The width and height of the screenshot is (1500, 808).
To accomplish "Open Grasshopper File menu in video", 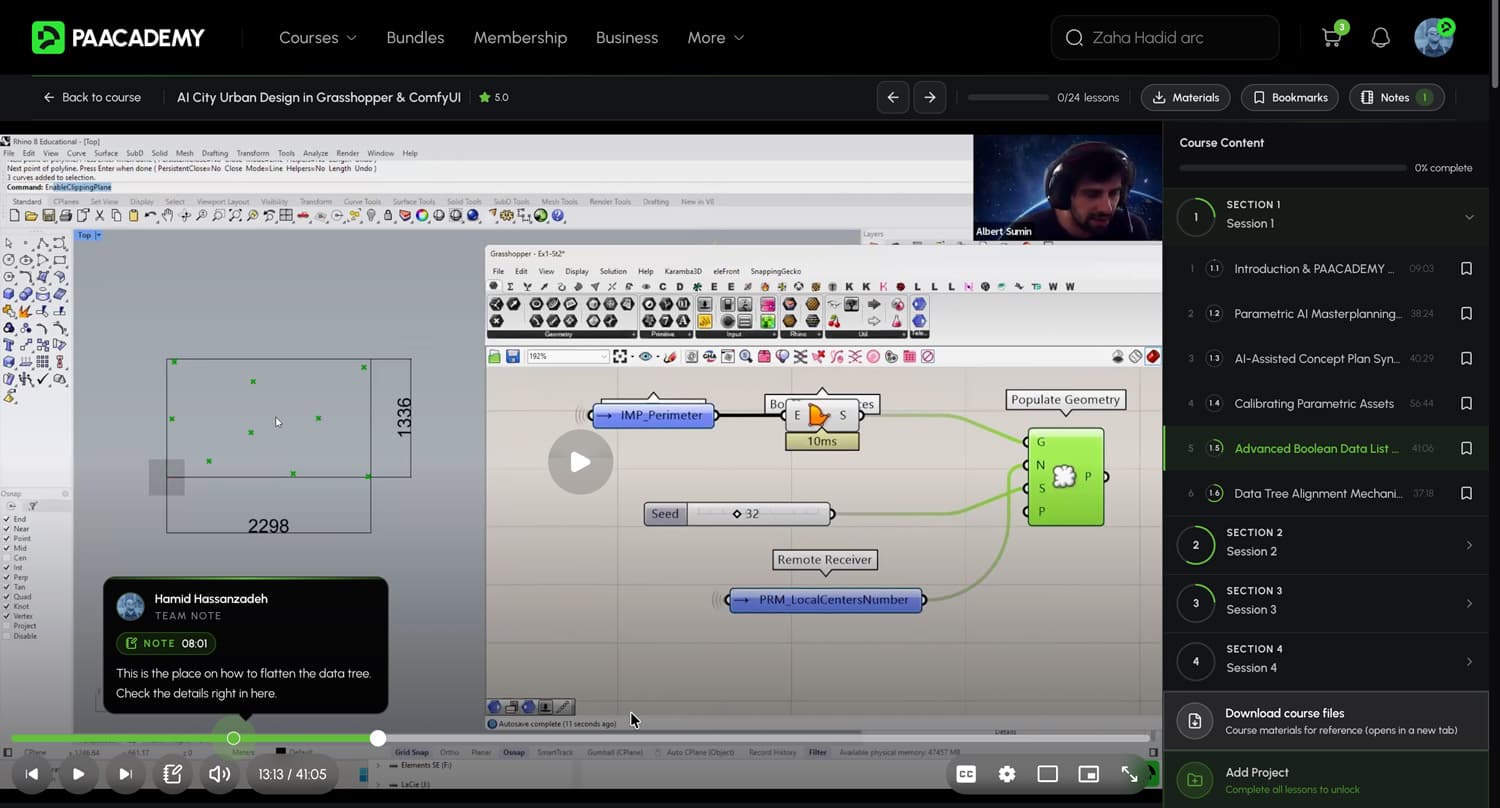I will coord(498,271).
